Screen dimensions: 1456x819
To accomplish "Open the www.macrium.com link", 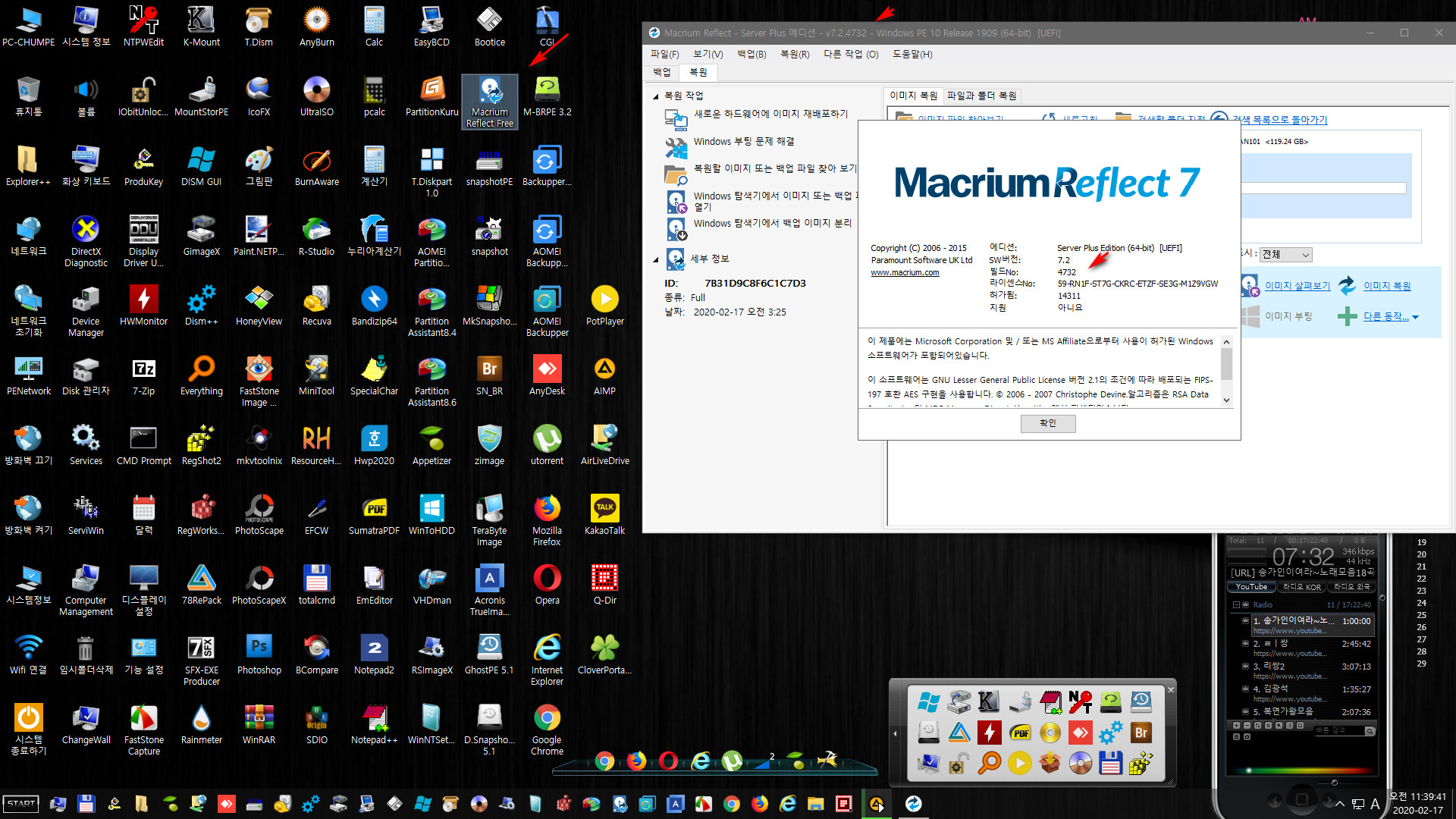I will [905, 273].
